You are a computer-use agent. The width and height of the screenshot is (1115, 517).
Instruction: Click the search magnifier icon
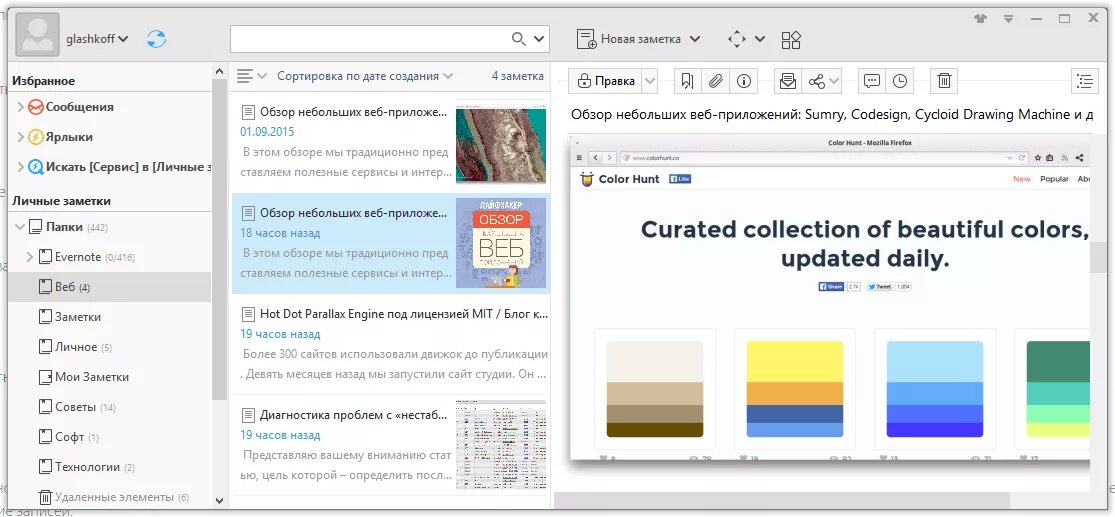519,38
